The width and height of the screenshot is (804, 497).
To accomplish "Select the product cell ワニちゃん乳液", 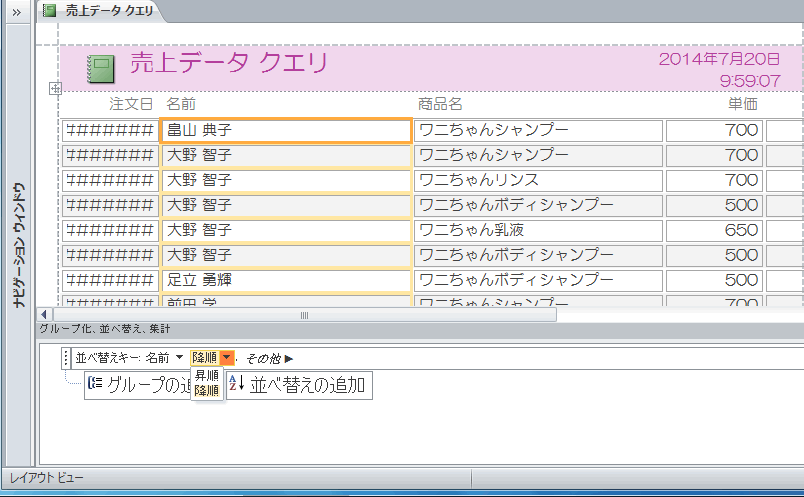I will coord(538,230).
